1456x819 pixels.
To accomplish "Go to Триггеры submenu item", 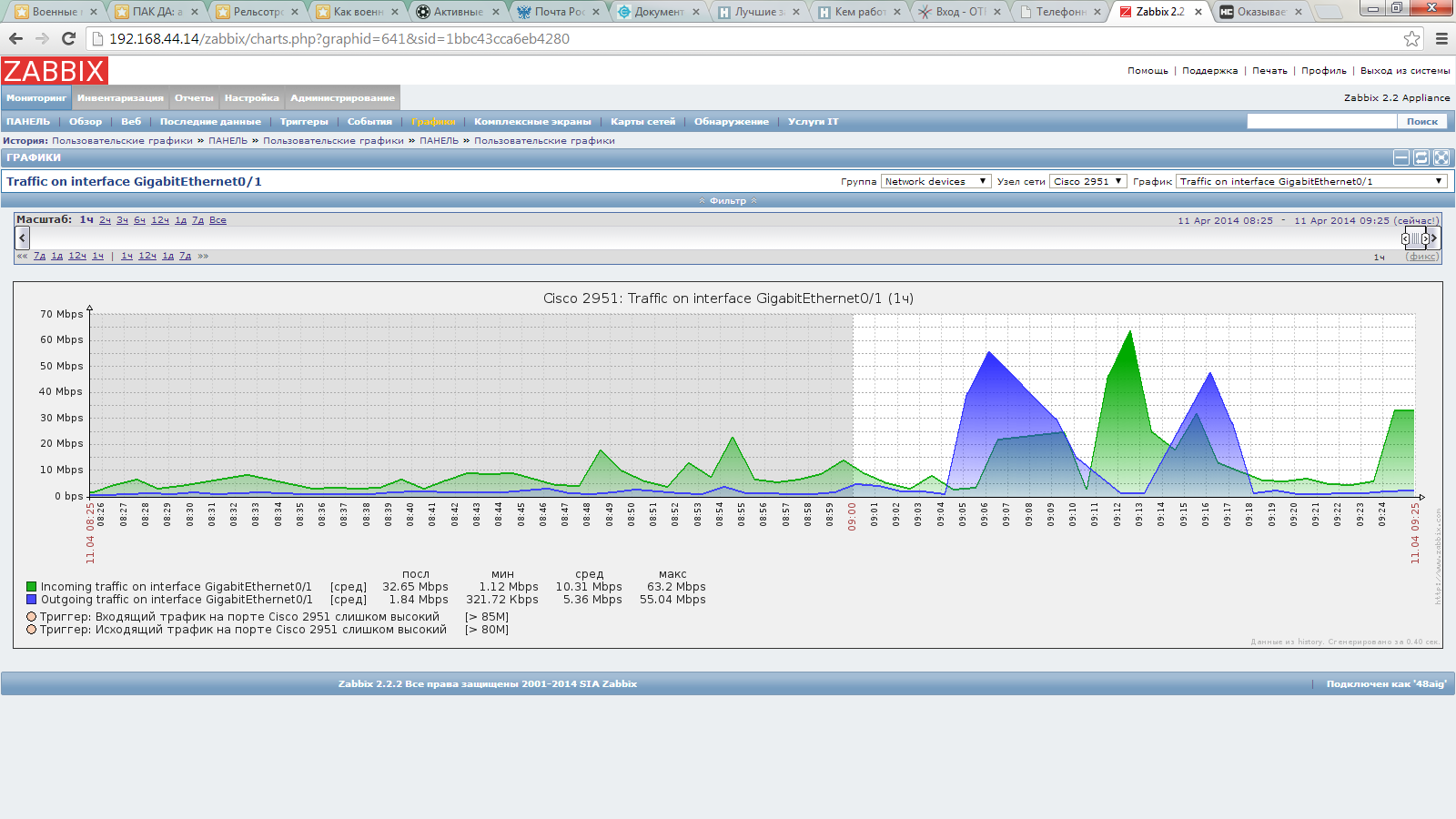I will [304, 121].
